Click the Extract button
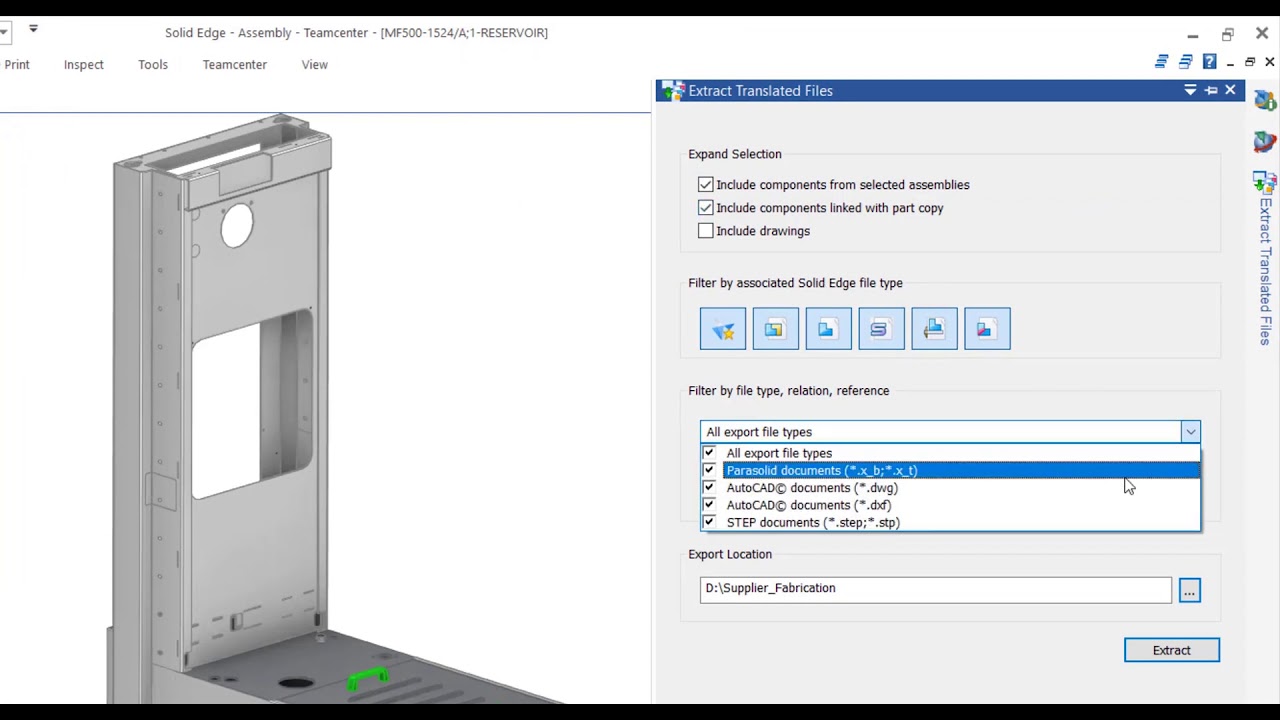 tap(1172, 650)
